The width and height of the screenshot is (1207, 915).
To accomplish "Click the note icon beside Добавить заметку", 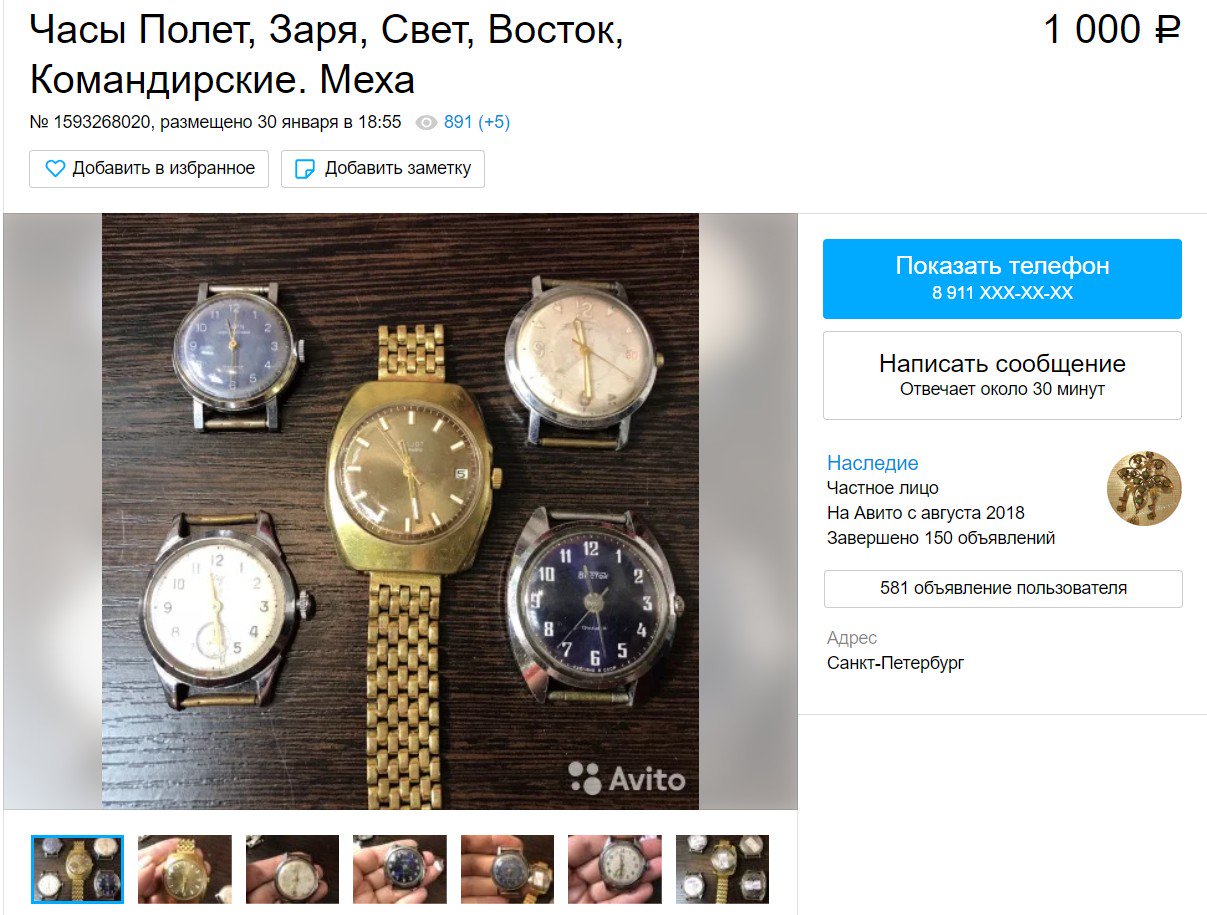I will tap(305, 169).
